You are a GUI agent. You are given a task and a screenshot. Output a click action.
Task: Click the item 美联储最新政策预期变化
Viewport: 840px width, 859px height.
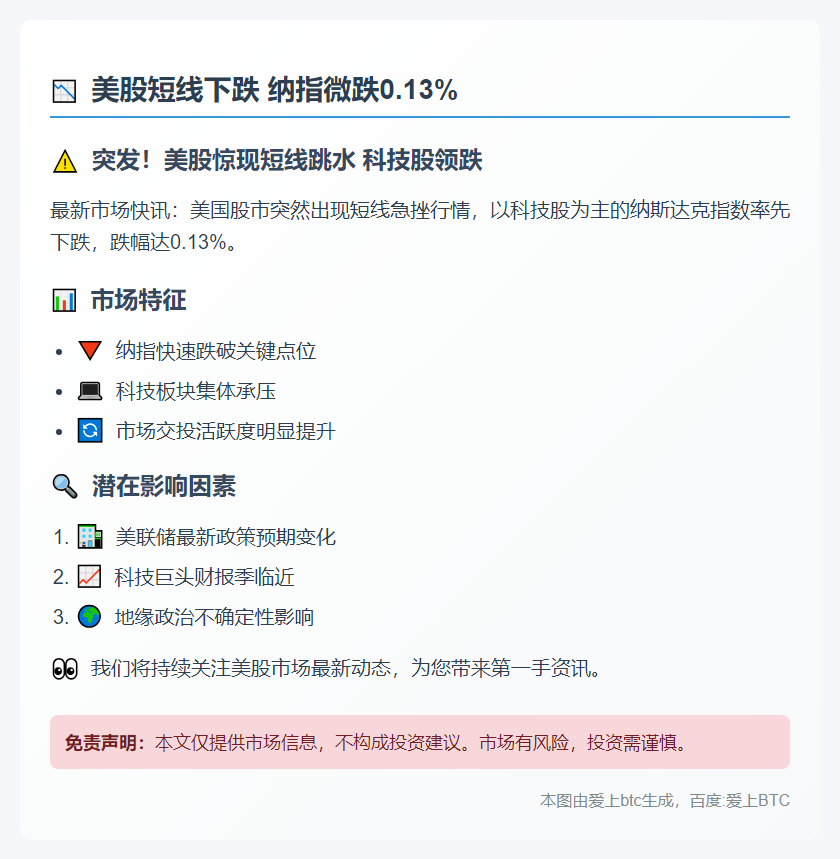tap(226, 537)
